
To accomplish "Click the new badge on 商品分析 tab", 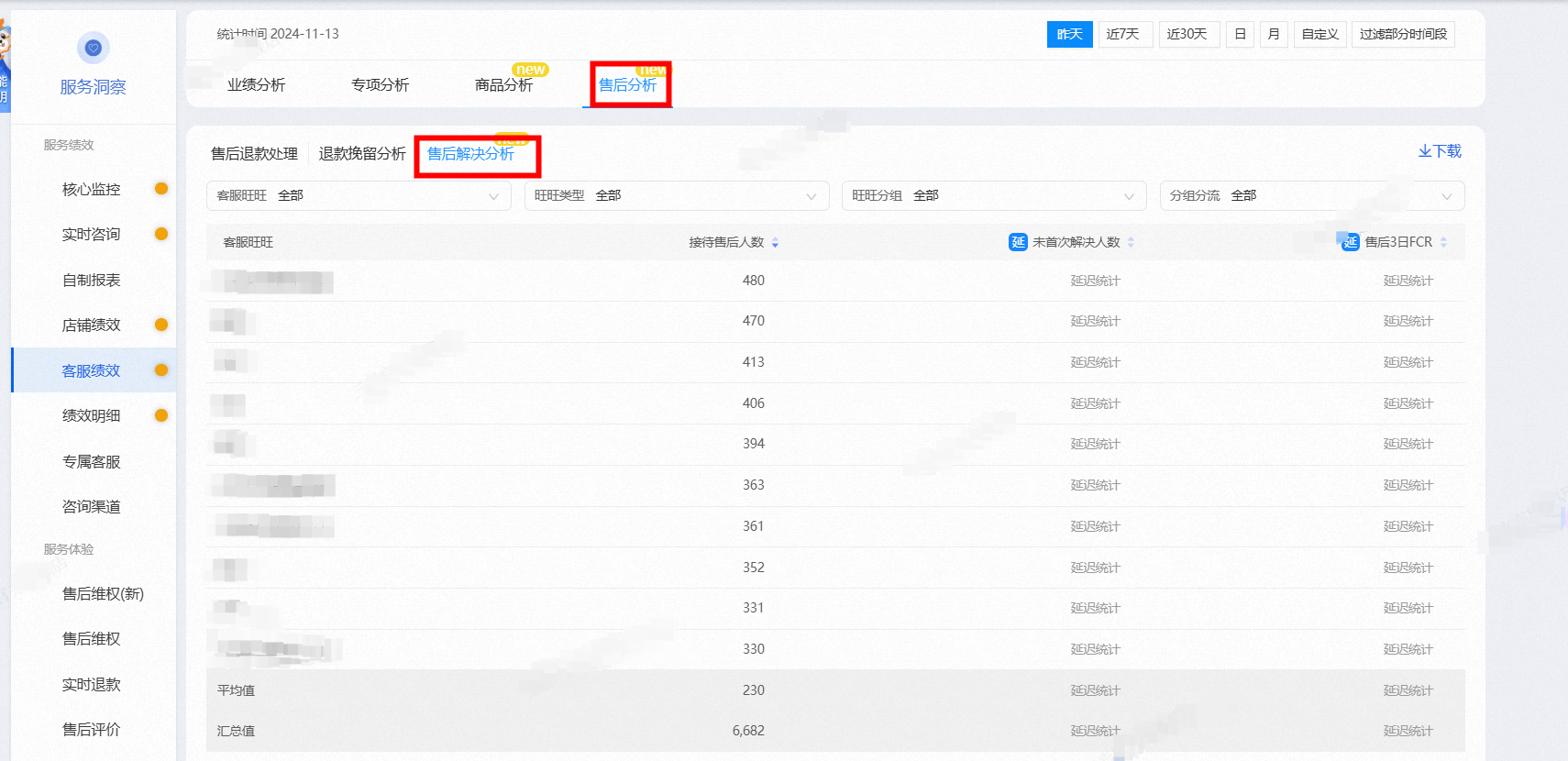I will 531,70.
